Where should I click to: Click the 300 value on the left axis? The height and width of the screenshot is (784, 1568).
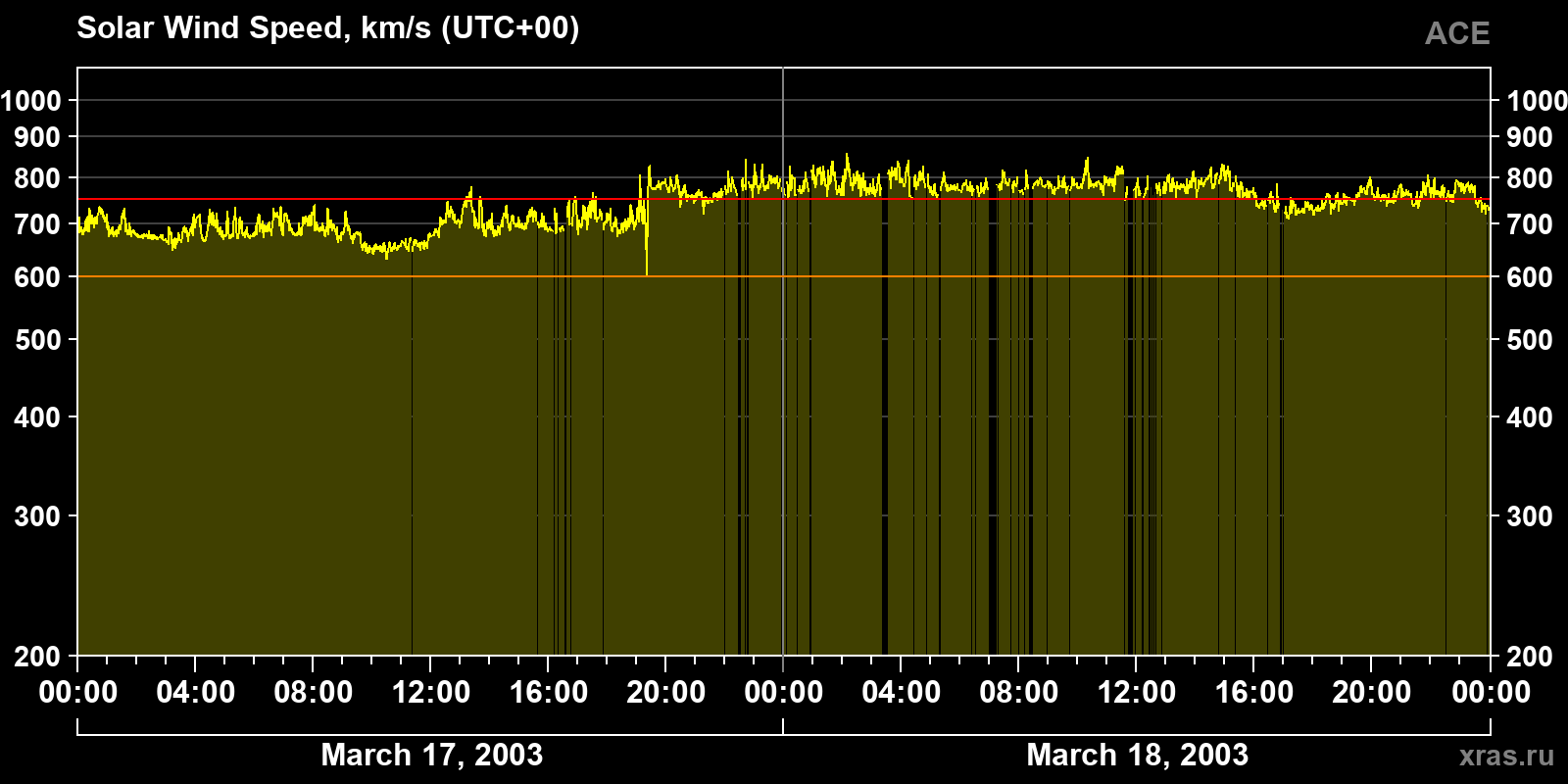pos(38,515)
